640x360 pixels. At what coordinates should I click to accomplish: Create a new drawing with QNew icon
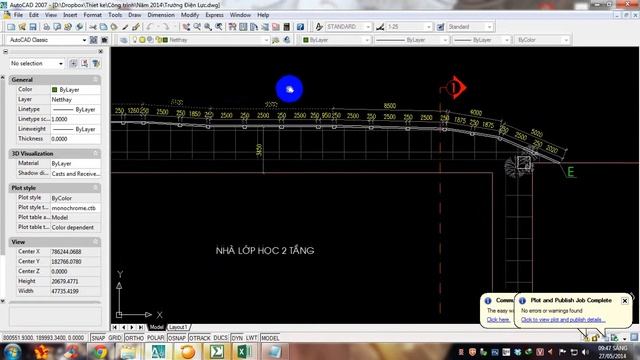(11, 27)
